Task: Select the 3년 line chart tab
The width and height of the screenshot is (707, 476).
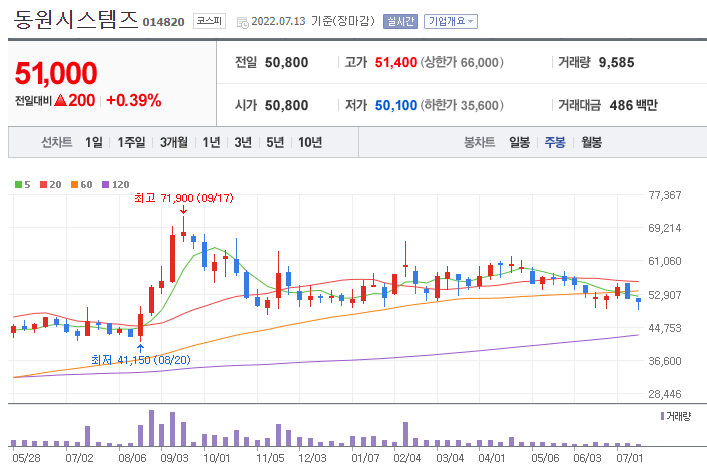Action: click(243, 142)
